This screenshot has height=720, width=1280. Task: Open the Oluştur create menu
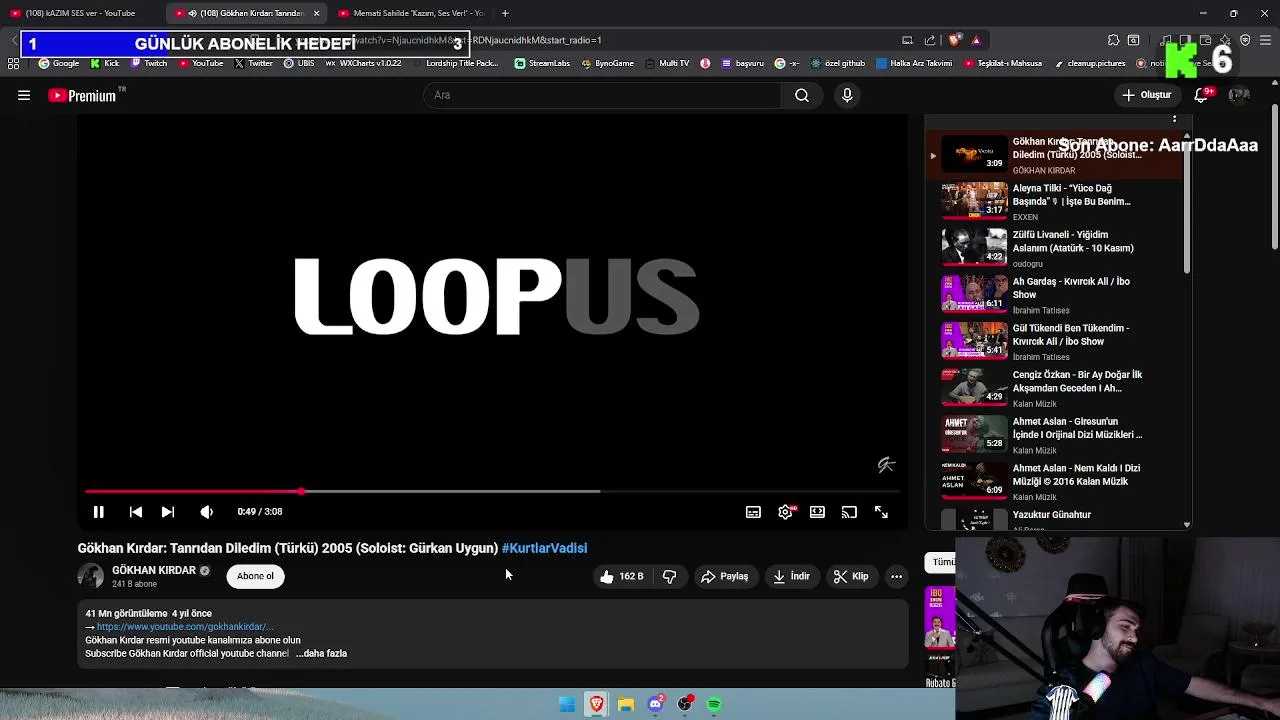pyautogui.click(x=1146, y=95)
